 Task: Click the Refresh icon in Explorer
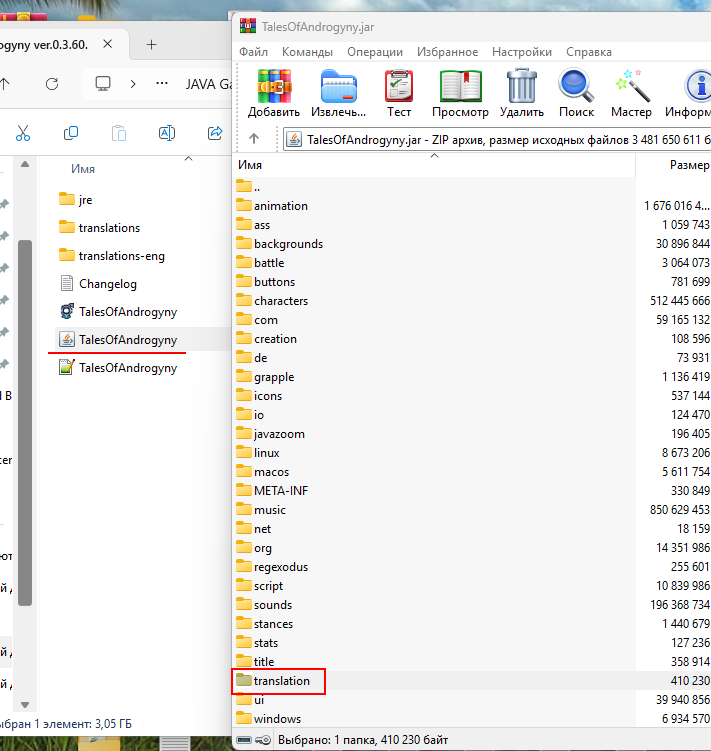pyautogui.click(x=52, y=84)
